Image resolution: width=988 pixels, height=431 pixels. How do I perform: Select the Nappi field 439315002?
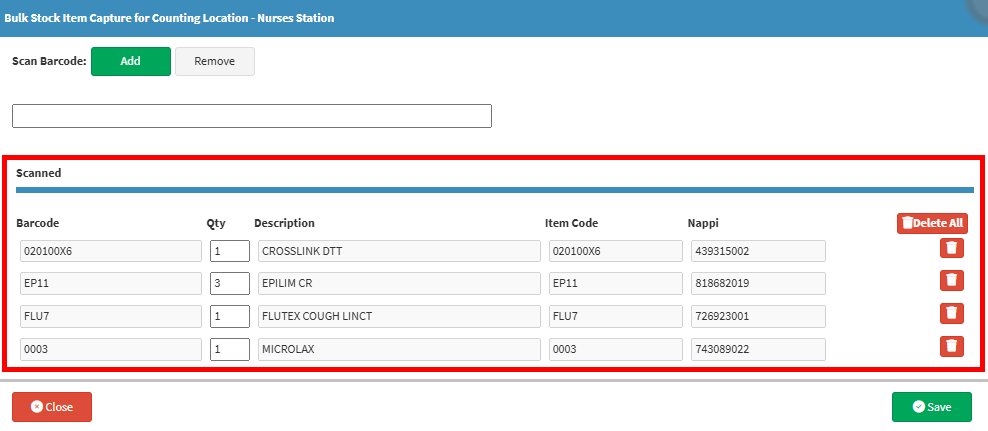(x=758, y=251)
